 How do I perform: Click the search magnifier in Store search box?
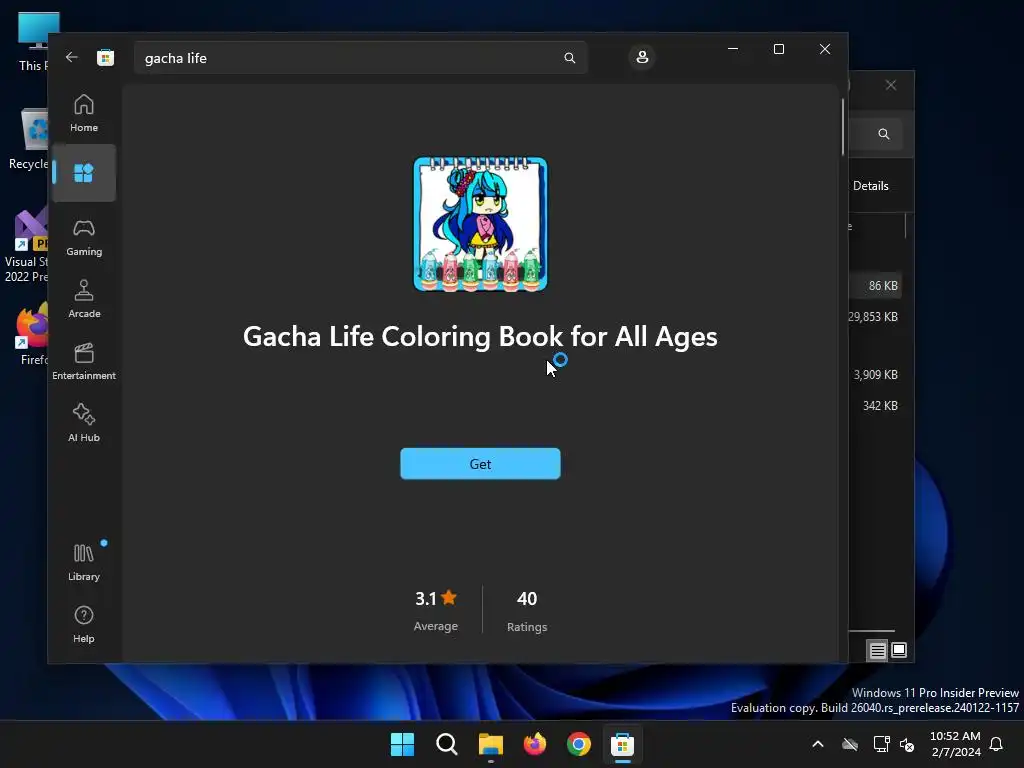(x=569, y=58)
